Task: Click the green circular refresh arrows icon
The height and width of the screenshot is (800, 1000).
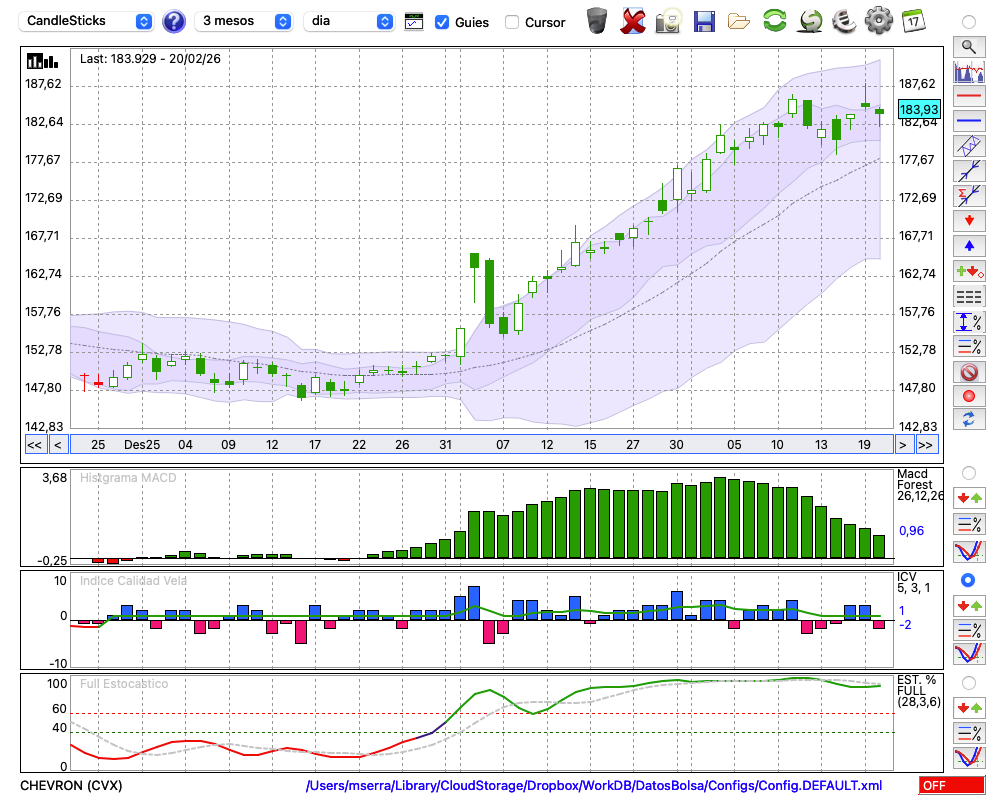Action: pyautogui.click(x=774, y=20)
